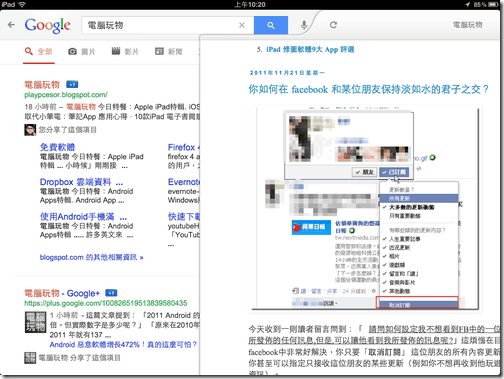Tap profile avatar next to 您分享了這個項目

[30, 130]
